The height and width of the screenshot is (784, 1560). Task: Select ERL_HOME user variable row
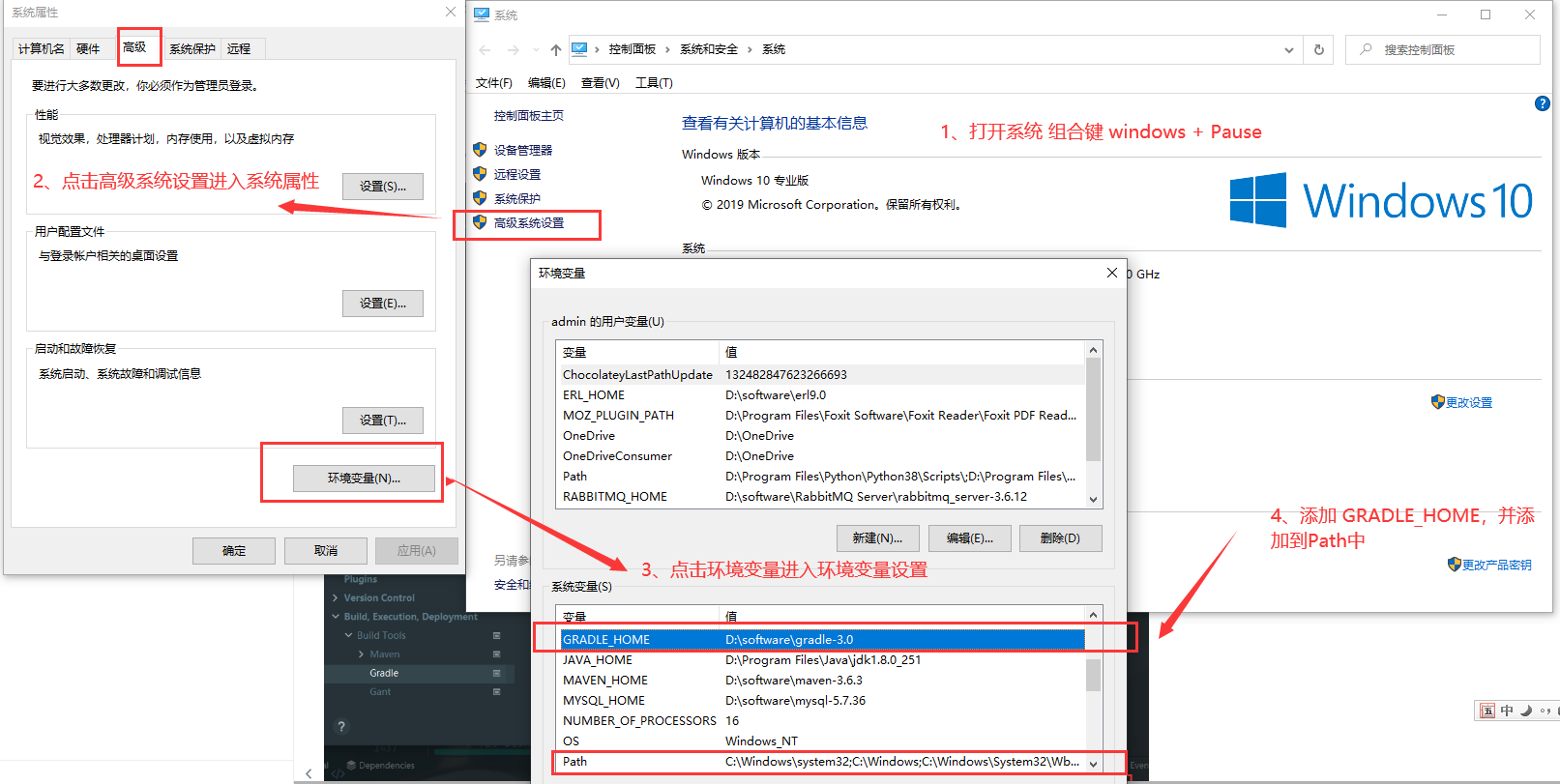pyautogui.click(x=822, y=395)
